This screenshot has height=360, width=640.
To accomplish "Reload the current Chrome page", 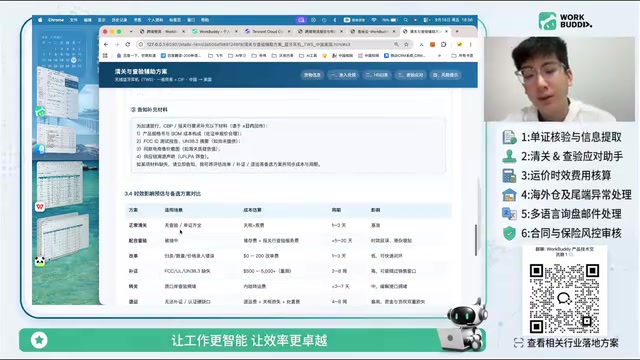I will coord(128,44).
